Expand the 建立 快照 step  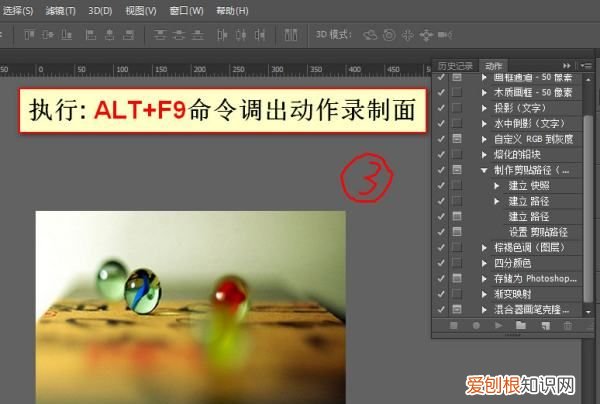(x=497, y=186)
